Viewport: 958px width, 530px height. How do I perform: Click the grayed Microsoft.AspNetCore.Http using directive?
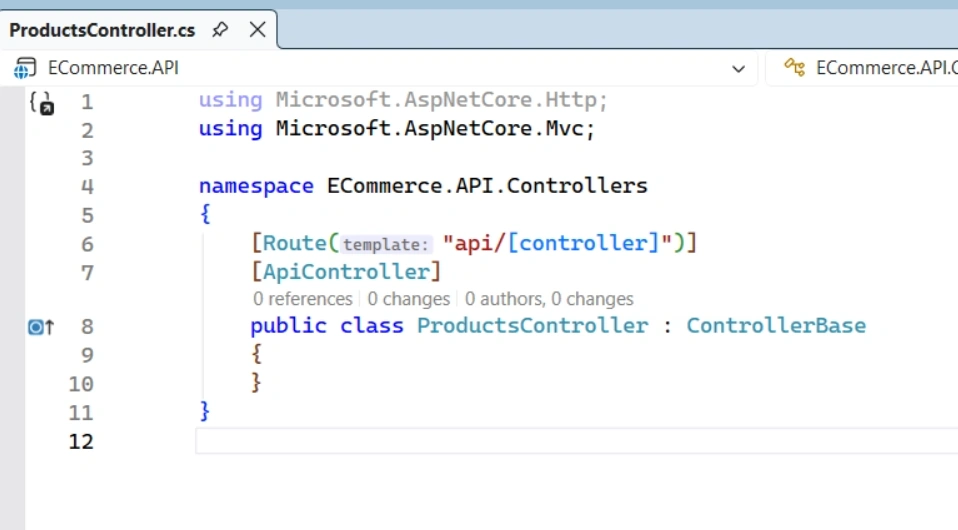pos(403,100)
